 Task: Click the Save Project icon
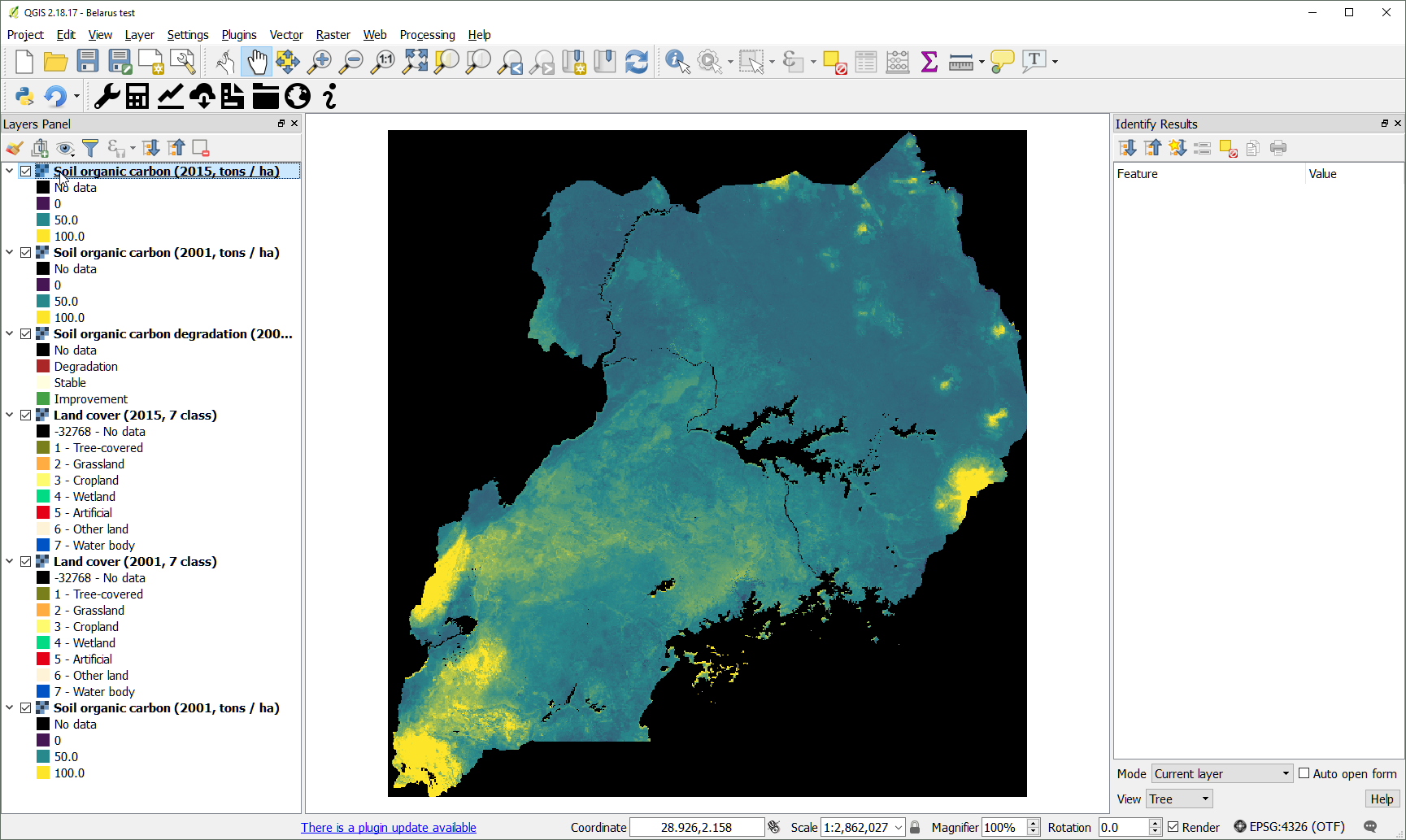click(x=88, y=62)
